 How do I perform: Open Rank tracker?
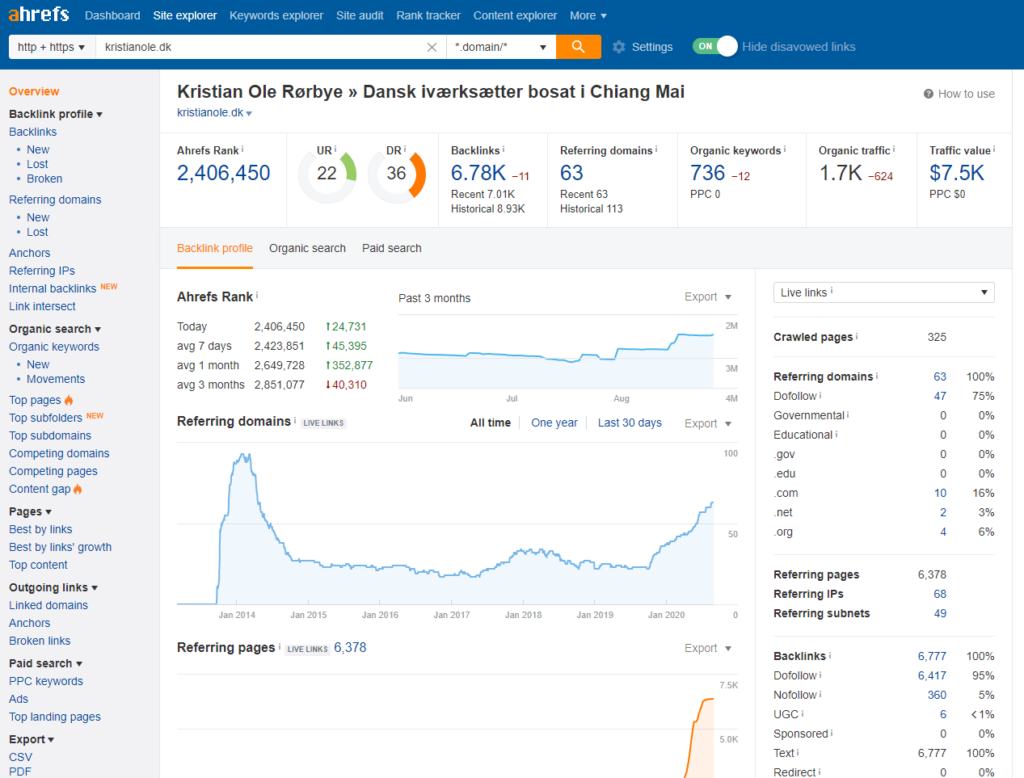coord(428,16)
